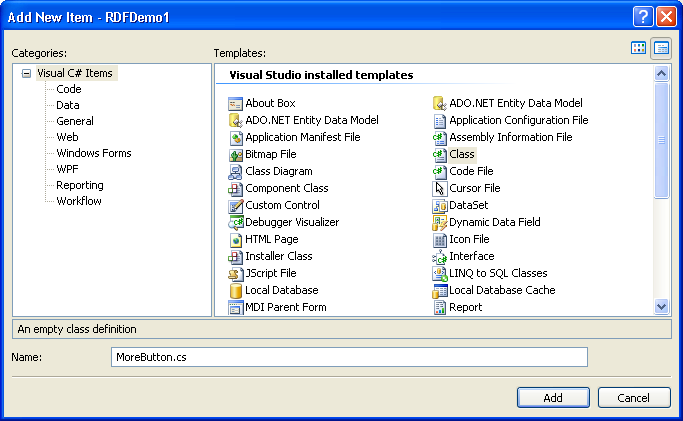
Task: Choose the Bitmap File template icon
Action: coord(236,154)
